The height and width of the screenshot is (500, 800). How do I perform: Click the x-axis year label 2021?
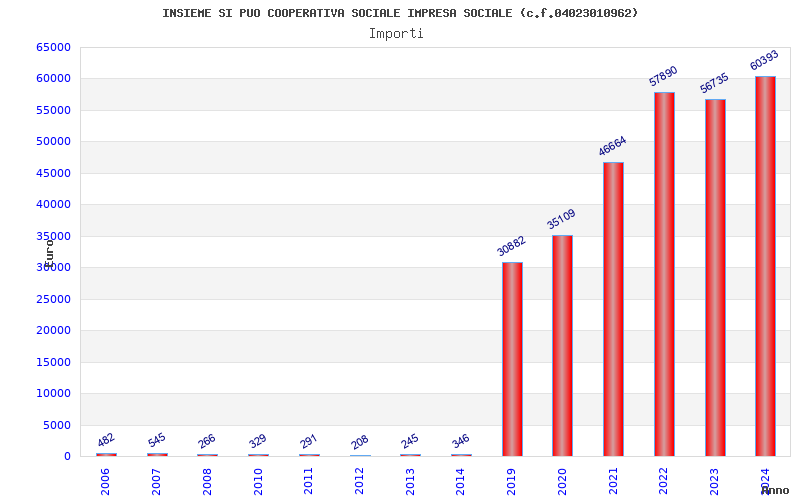[613, 482]
